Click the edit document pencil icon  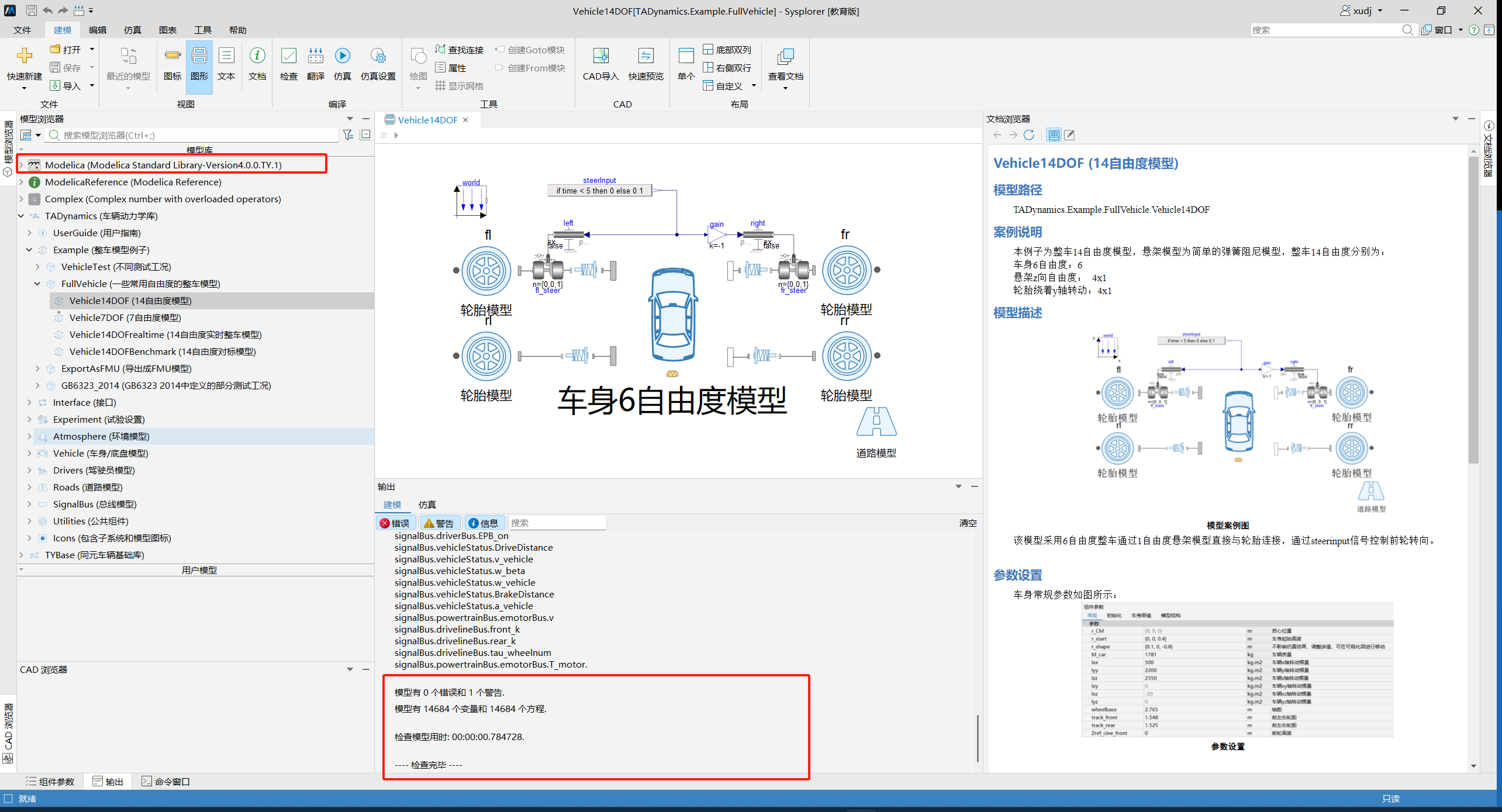(1069, 135)
